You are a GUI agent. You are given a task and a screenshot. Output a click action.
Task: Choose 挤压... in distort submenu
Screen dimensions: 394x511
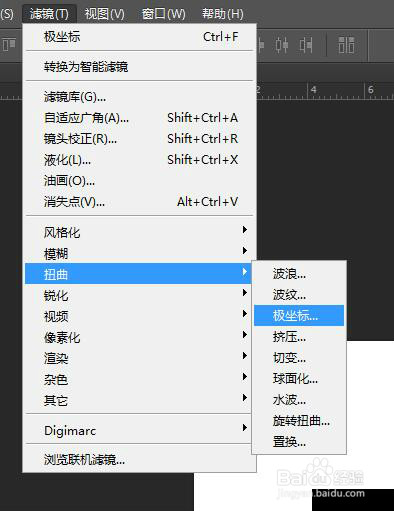point(299,337)
